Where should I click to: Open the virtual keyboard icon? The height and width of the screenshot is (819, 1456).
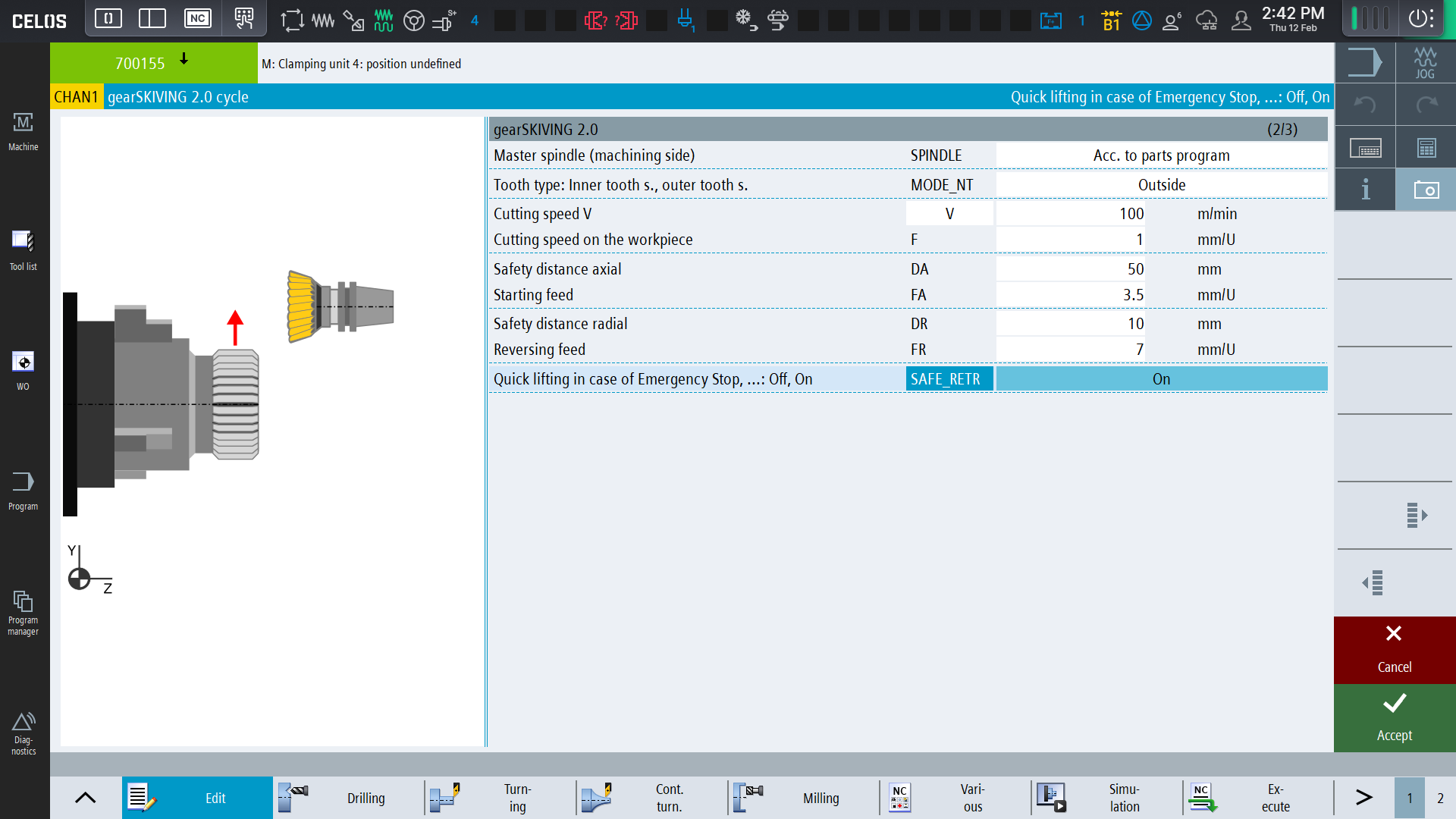click(1365, 147)
